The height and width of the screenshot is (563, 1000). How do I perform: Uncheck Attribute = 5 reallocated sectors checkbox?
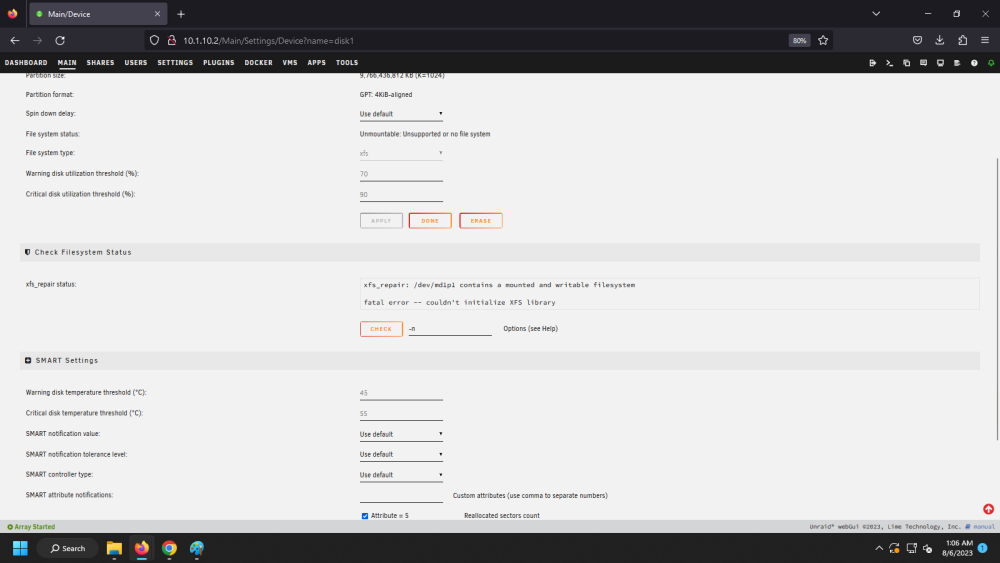[365, 516]
